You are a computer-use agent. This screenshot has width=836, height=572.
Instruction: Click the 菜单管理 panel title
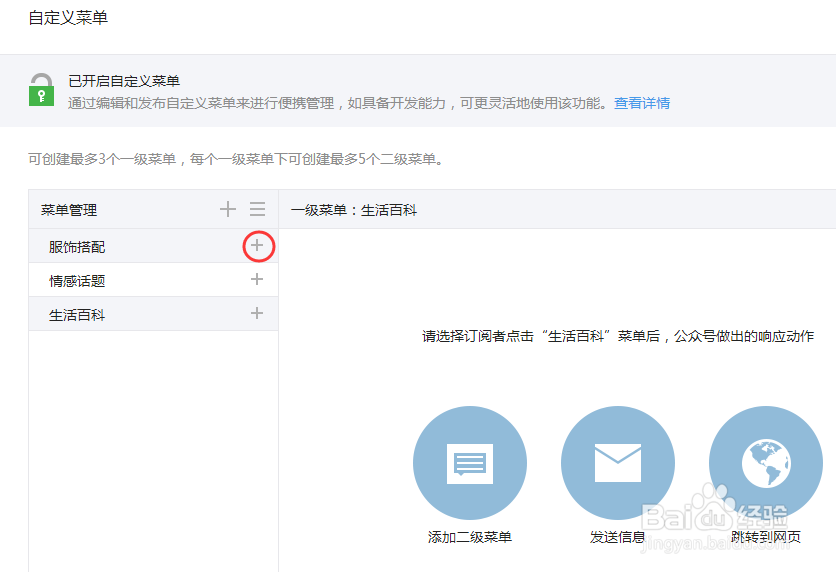[x=69, y=210]
